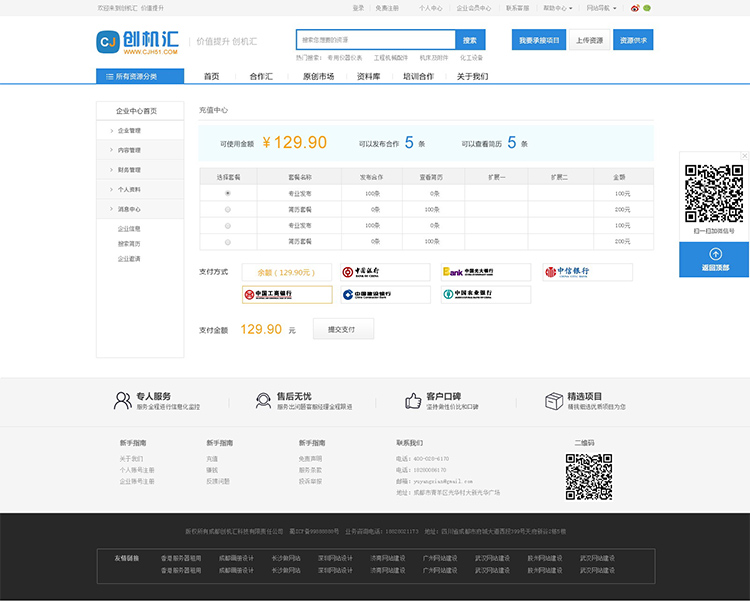
Task: Go to the 培训合作 navigation tab
Action: pyautogui.click(x=418, y=76)
